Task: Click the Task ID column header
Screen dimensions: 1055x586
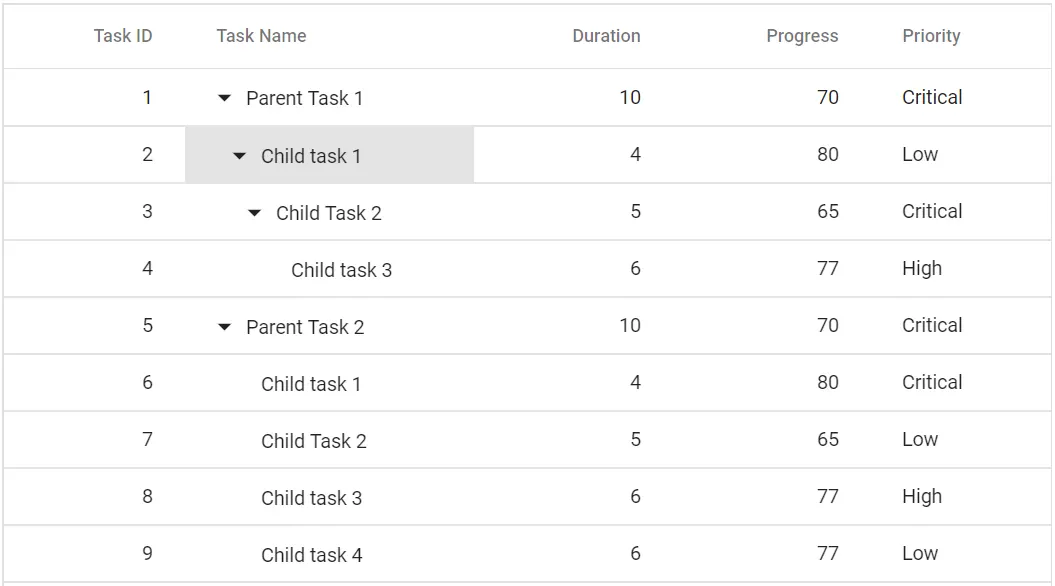Action: click(122, 36)
